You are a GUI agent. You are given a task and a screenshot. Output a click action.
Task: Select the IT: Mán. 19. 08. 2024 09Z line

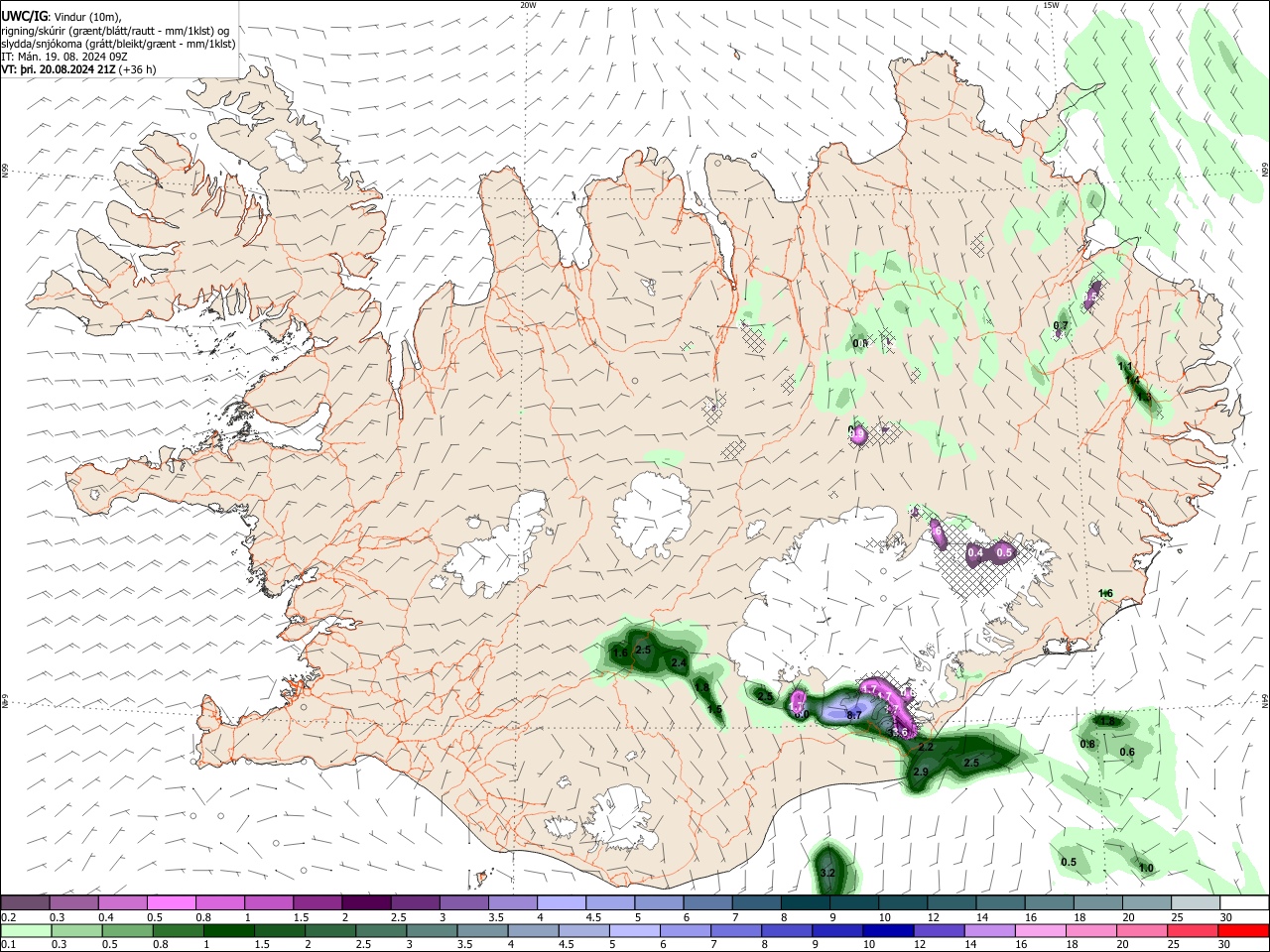64,57
